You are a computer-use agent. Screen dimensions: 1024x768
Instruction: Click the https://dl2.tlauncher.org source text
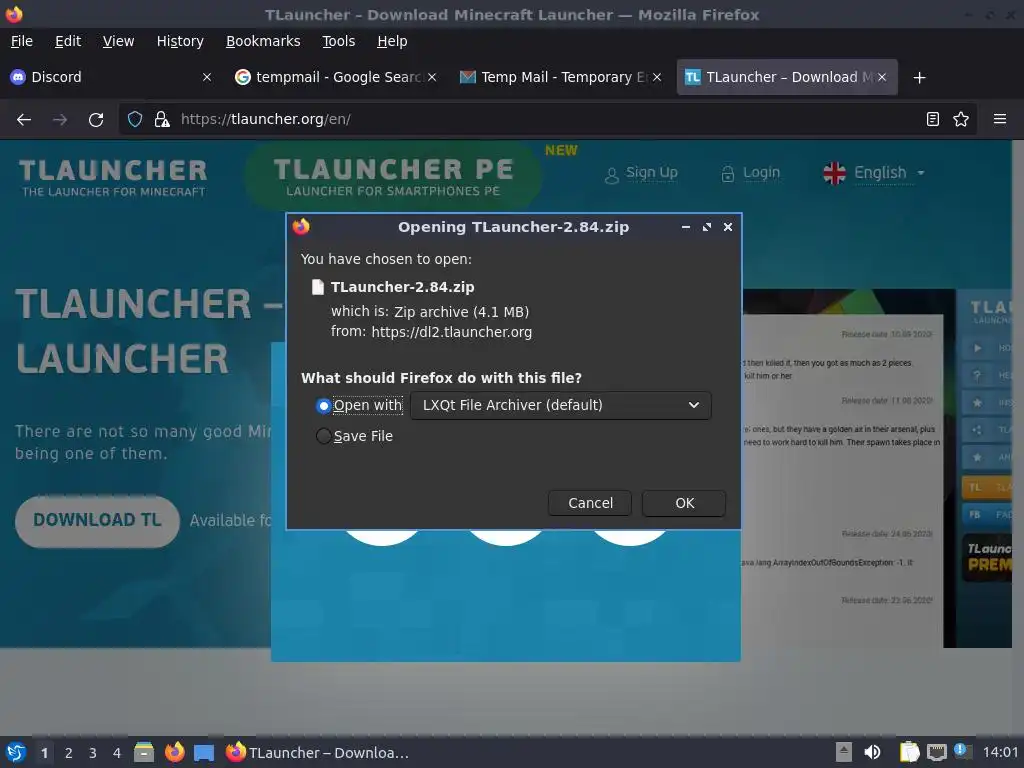(451, 332)
